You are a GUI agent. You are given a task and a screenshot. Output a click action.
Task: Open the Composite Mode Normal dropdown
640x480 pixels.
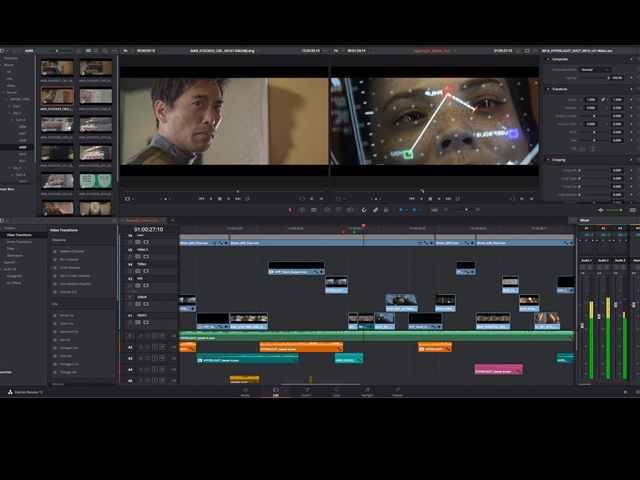point(595,70)
